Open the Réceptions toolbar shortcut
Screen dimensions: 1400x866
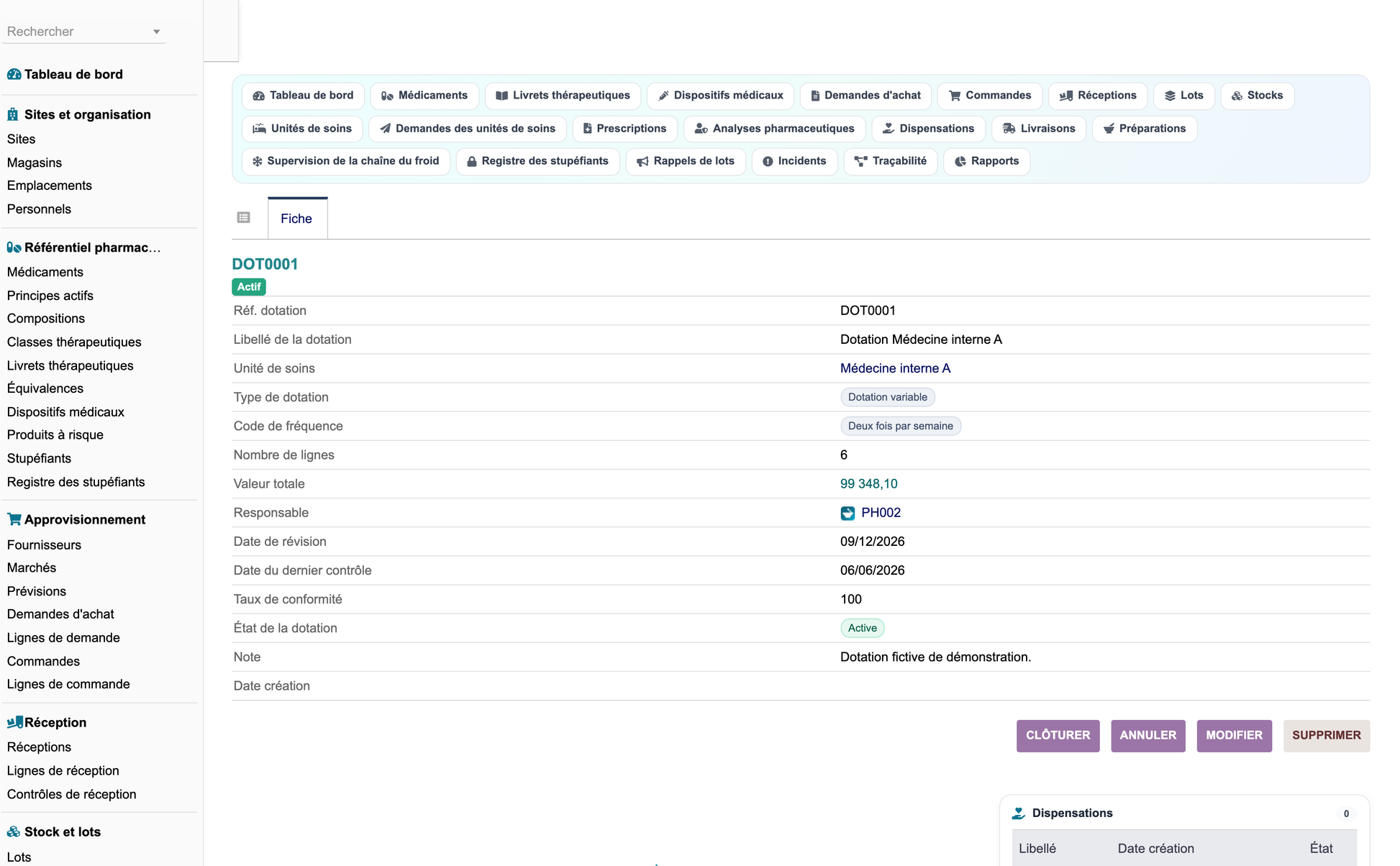point(1098,96)
